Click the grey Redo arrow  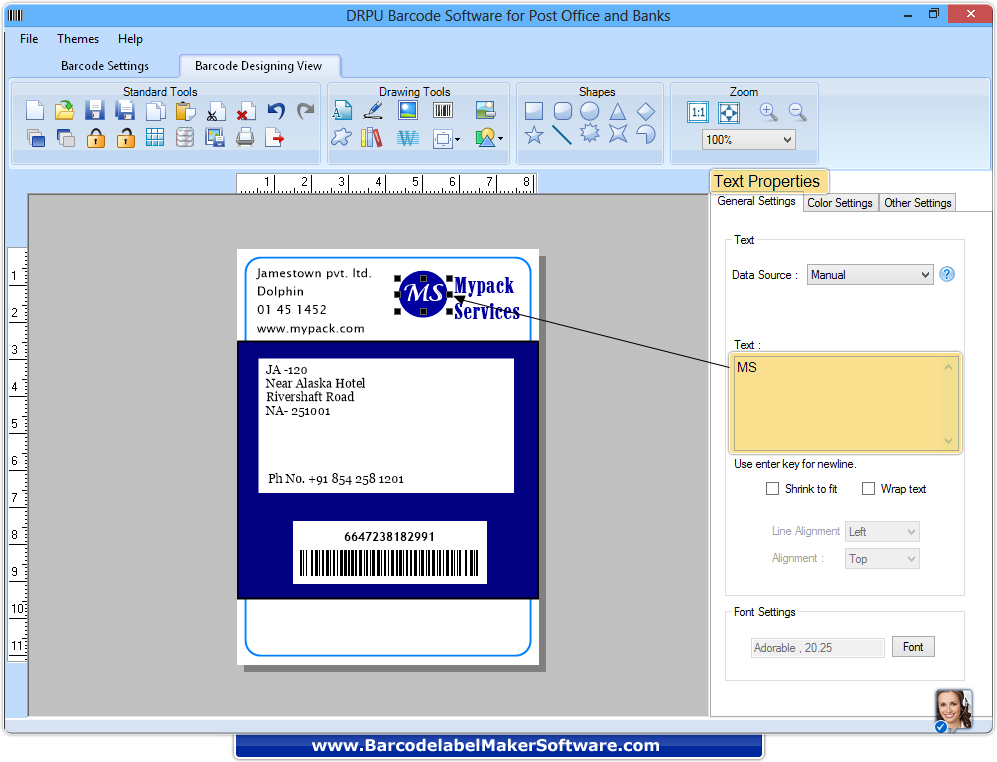pyautogui.click(x=305, y=111)
